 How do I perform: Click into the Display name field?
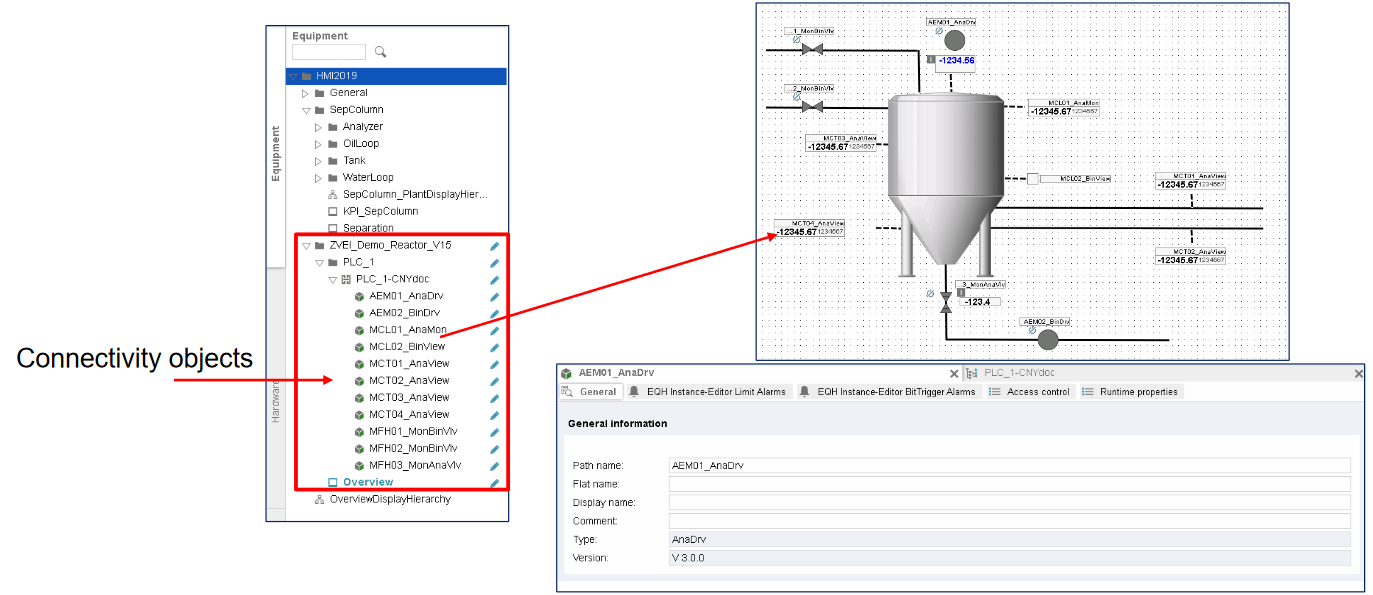tap(1008, 502)
